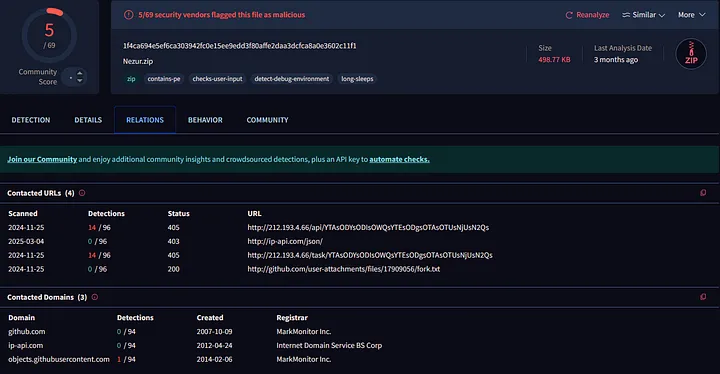
Task: Open the 212.193.4.66/api URL
Action: (368, 227)
